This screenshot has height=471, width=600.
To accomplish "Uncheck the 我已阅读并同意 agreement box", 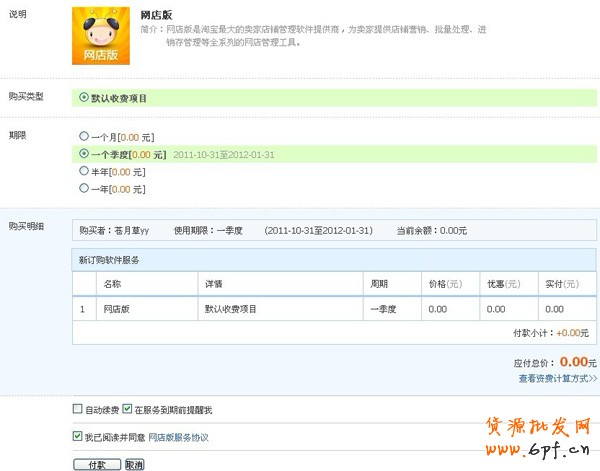I will (79, 437).
